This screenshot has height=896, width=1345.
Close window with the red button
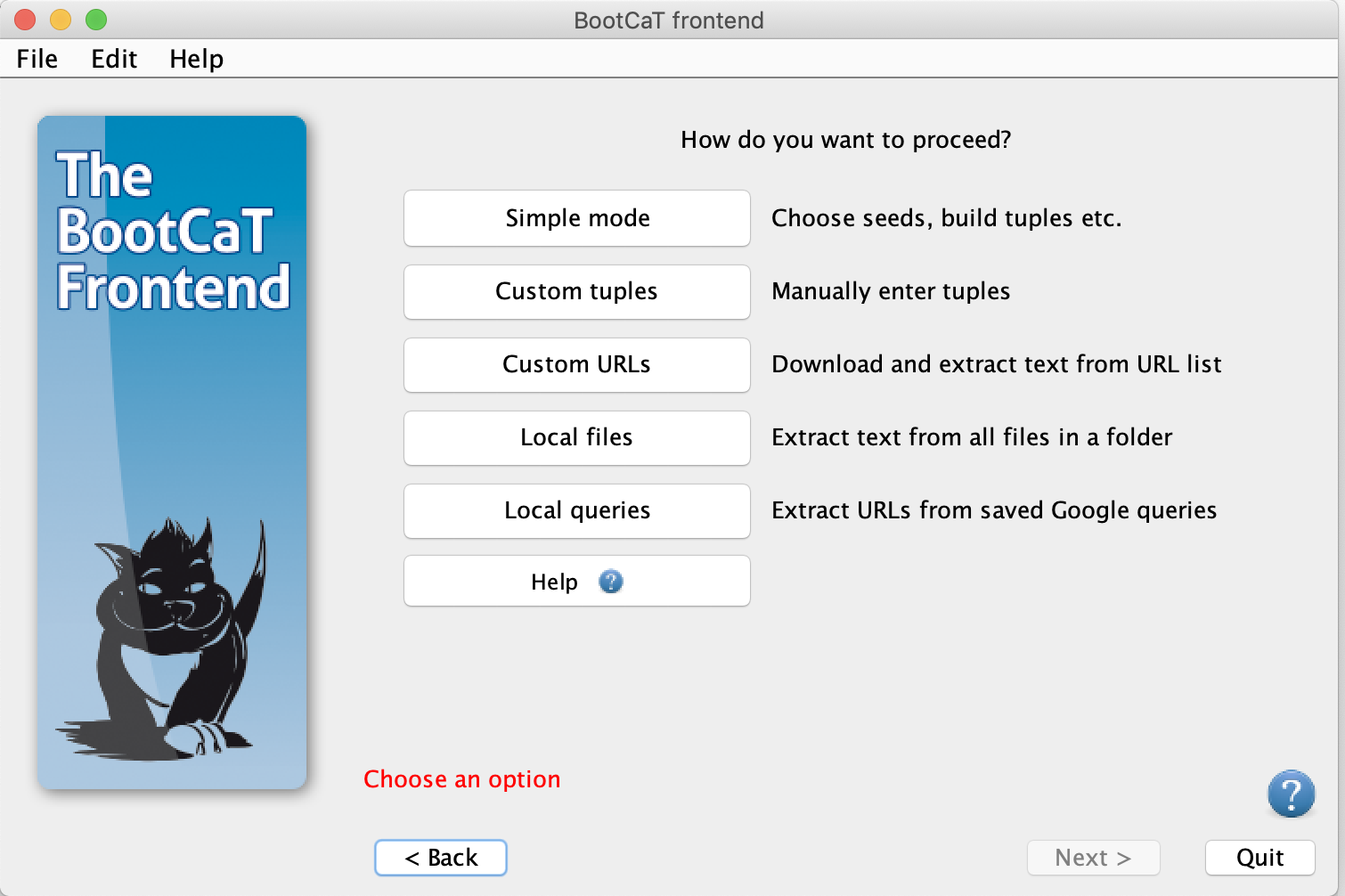pyautogui.click(x=25, y=20)
